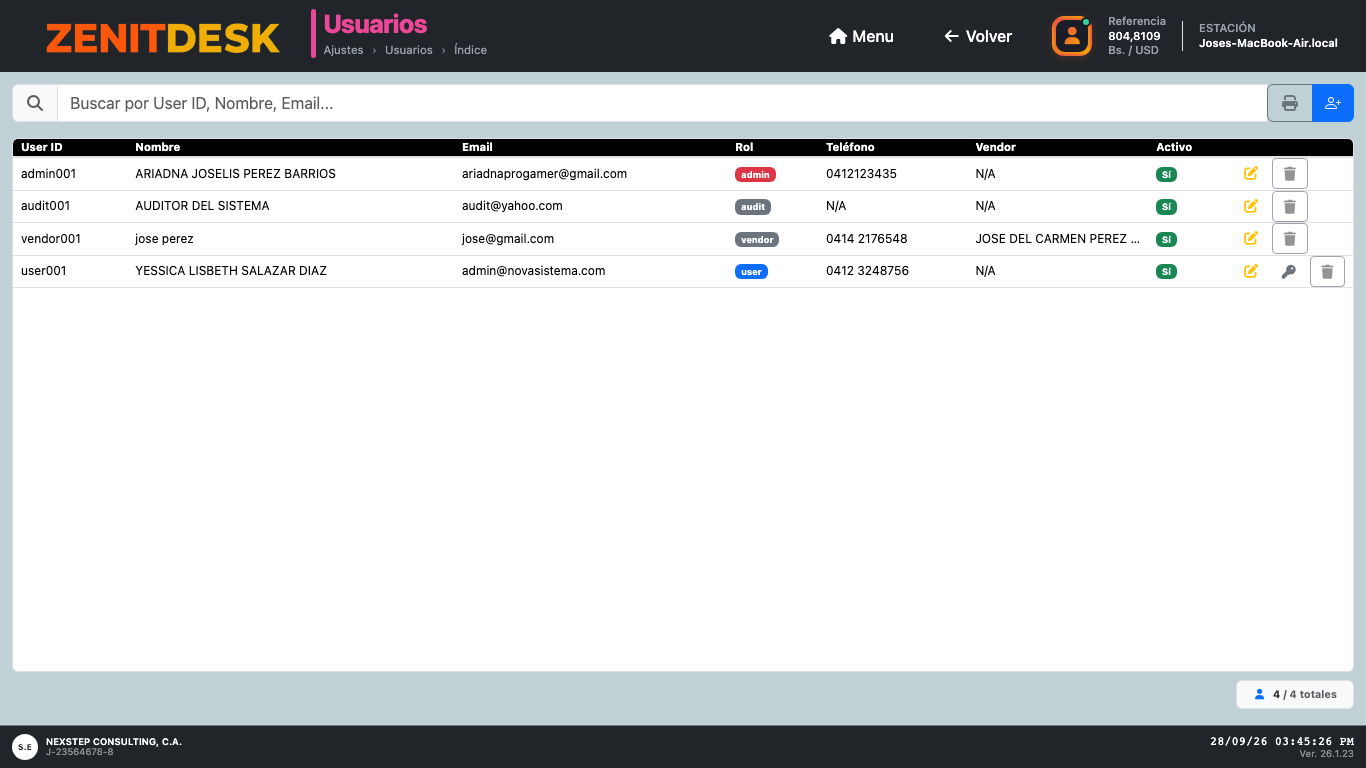Focus the Buscar por User ID search field
1366x768 pixels.
click(x=662, y=103)
